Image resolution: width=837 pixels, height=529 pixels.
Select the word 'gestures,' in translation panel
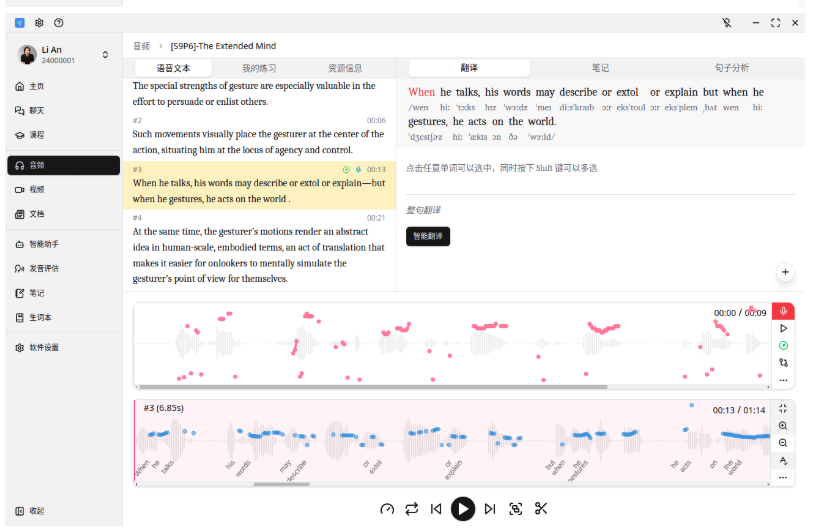point(428,122)
